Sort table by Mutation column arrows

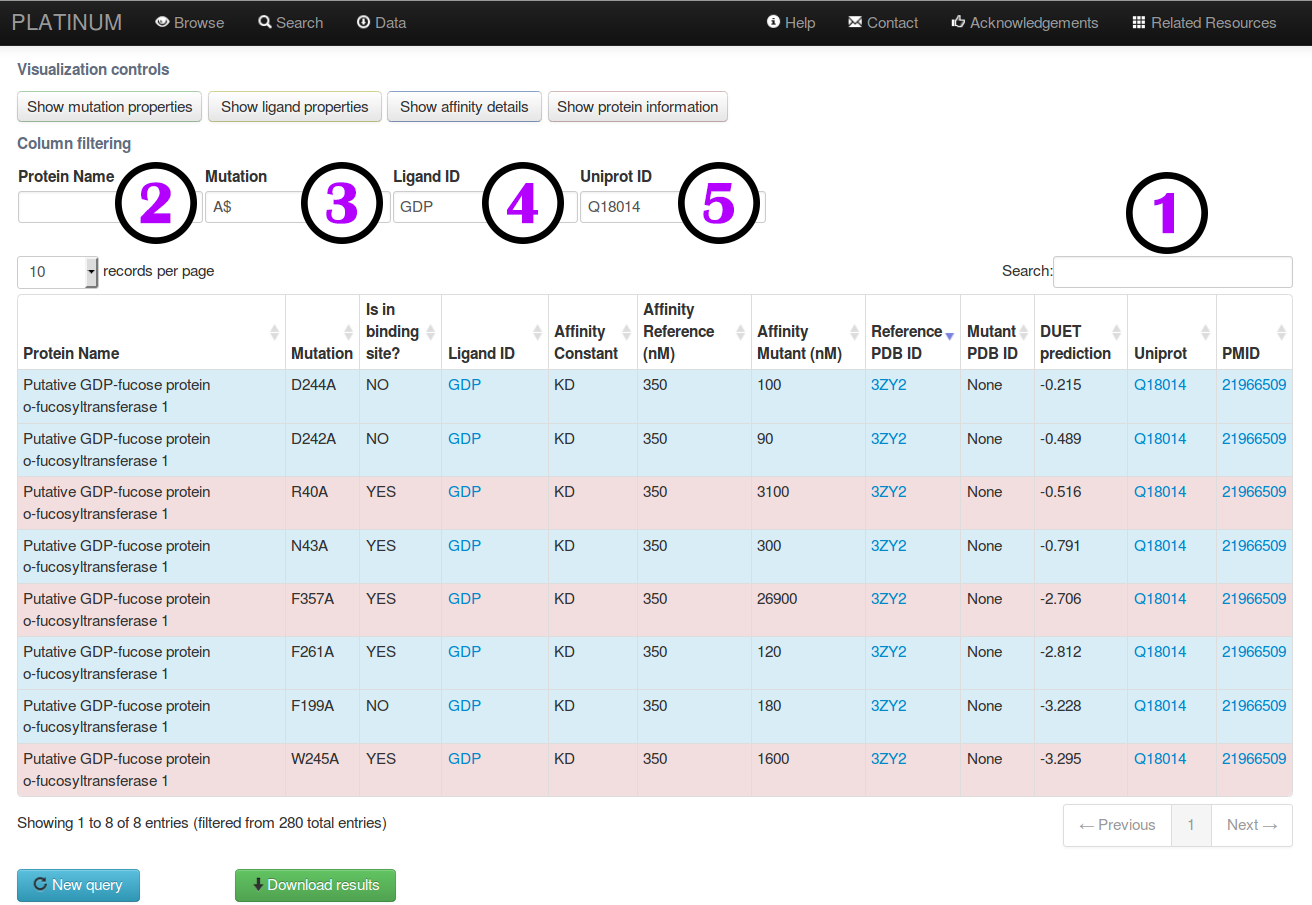(x=348, y=332)
